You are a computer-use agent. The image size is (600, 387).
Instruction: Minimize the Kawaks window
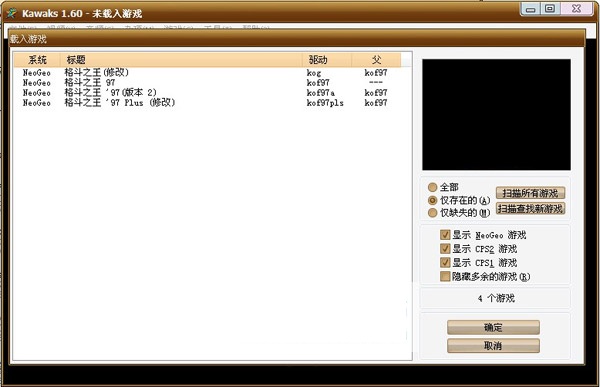531,9
